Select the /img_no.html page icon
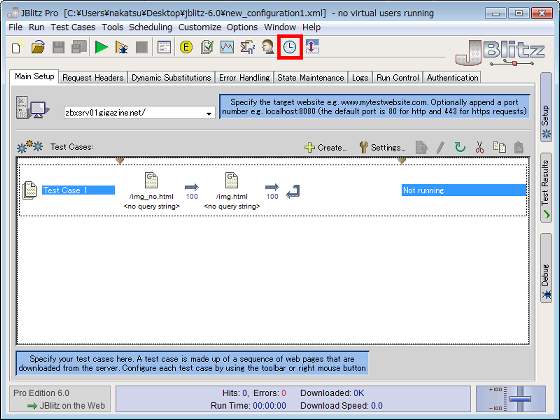This screenshot has height=420, width=560. (151, 180)
